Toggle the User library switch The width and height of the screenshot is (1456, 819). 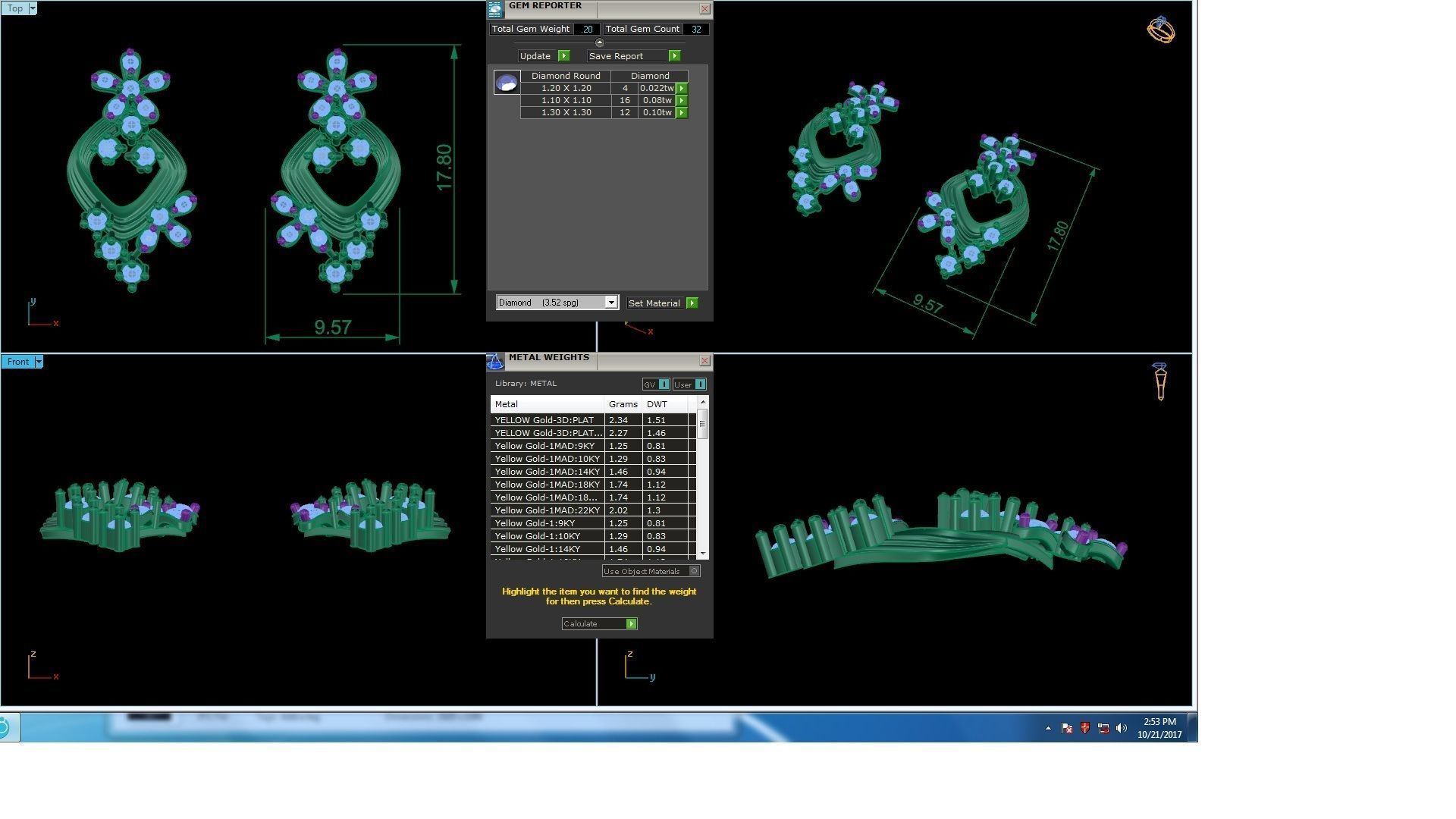point(700,384)
